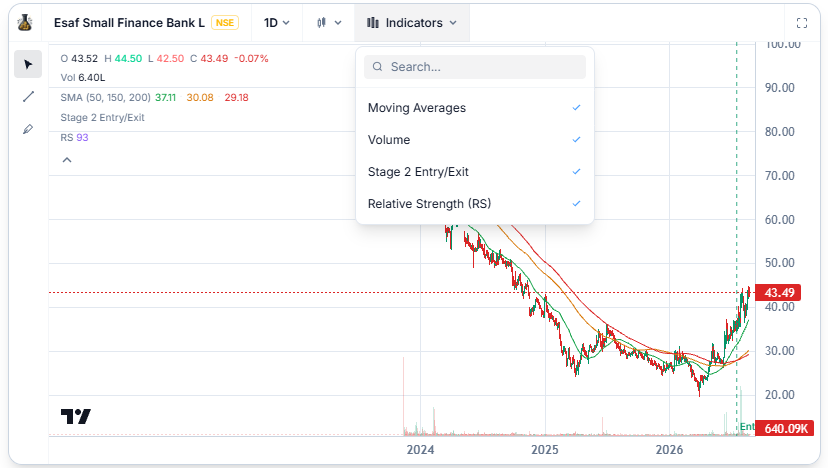Click the NSE exchange badge
The width and height of the screenshot is (828, 468).
click(x=224, y=23)
